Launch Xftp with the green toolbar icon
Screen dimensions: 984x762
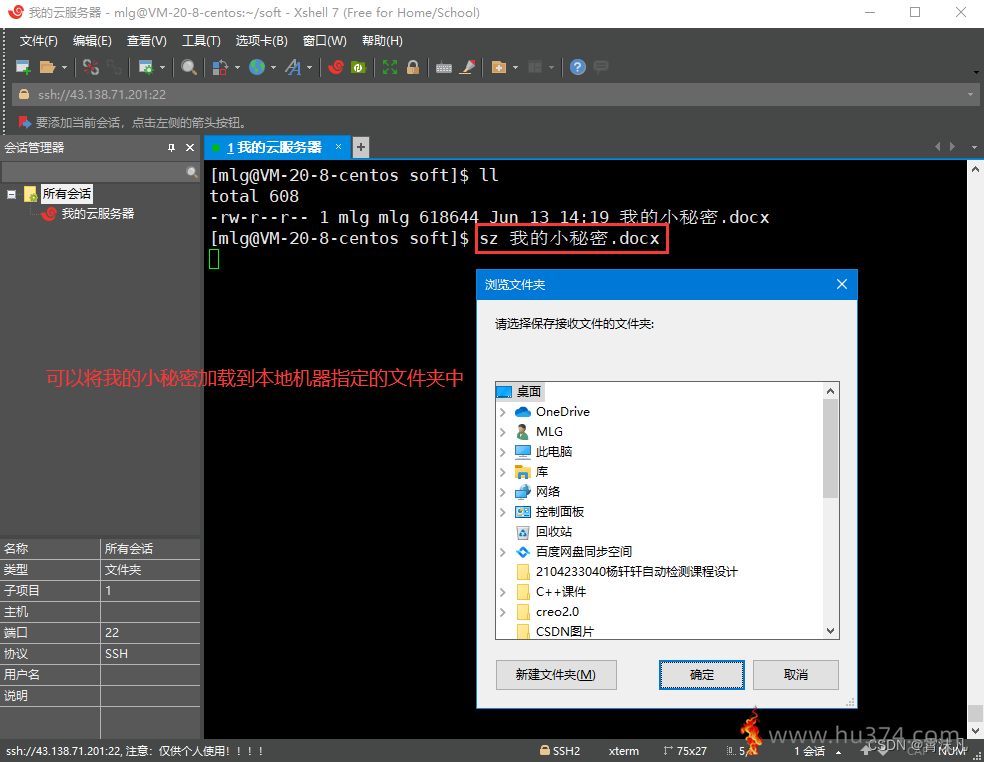pyautogui.click(x=358, y=67)
